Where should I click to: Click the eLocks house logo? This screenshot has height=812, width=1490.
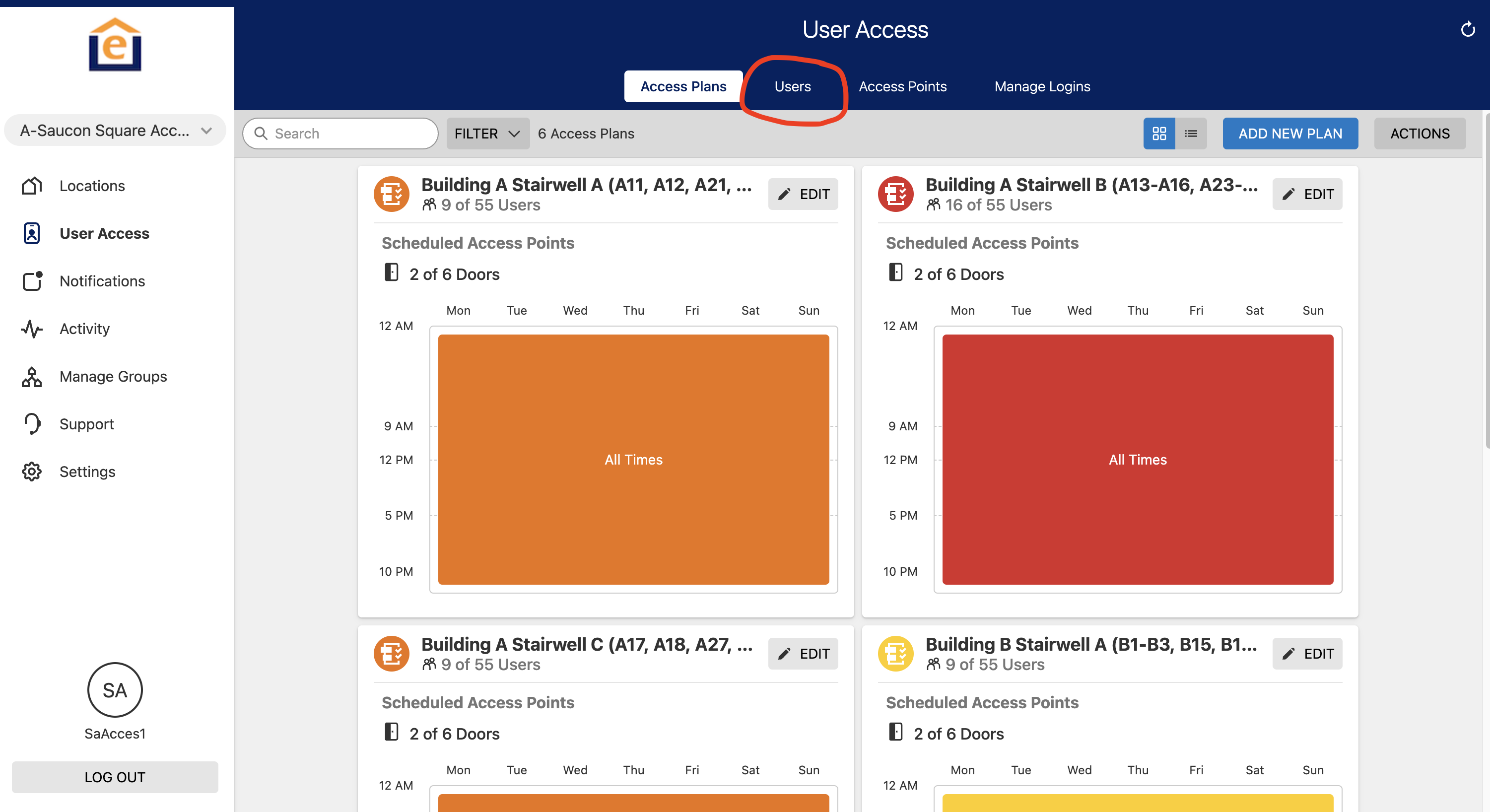click(x=115, y=45)
